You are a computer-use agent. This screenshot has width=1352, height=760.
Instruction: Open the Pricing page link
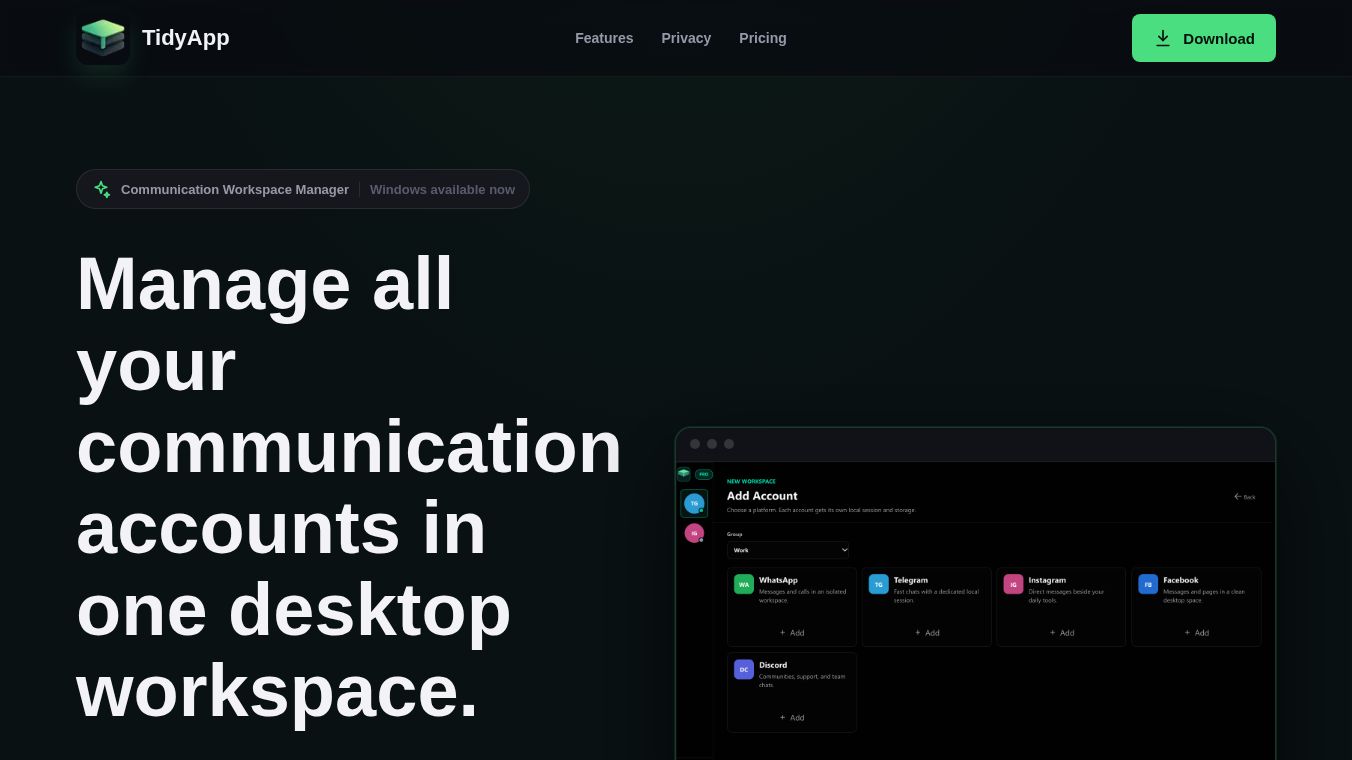tap(763, 38)
